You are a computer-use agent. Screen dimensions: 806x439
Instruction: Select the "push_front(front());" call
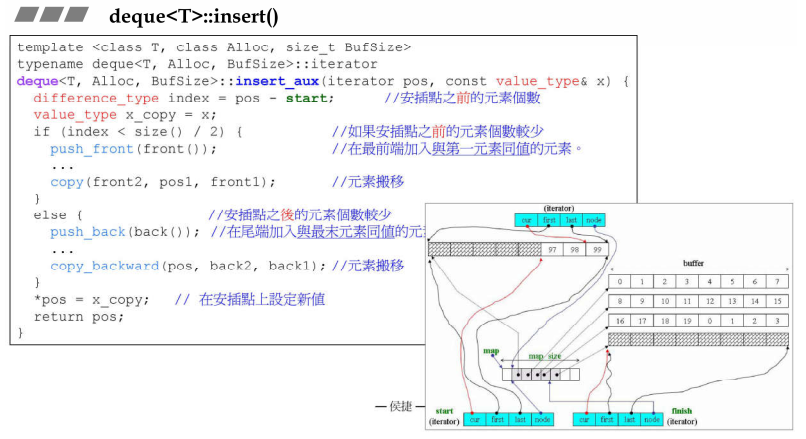[x=134, y=149]
